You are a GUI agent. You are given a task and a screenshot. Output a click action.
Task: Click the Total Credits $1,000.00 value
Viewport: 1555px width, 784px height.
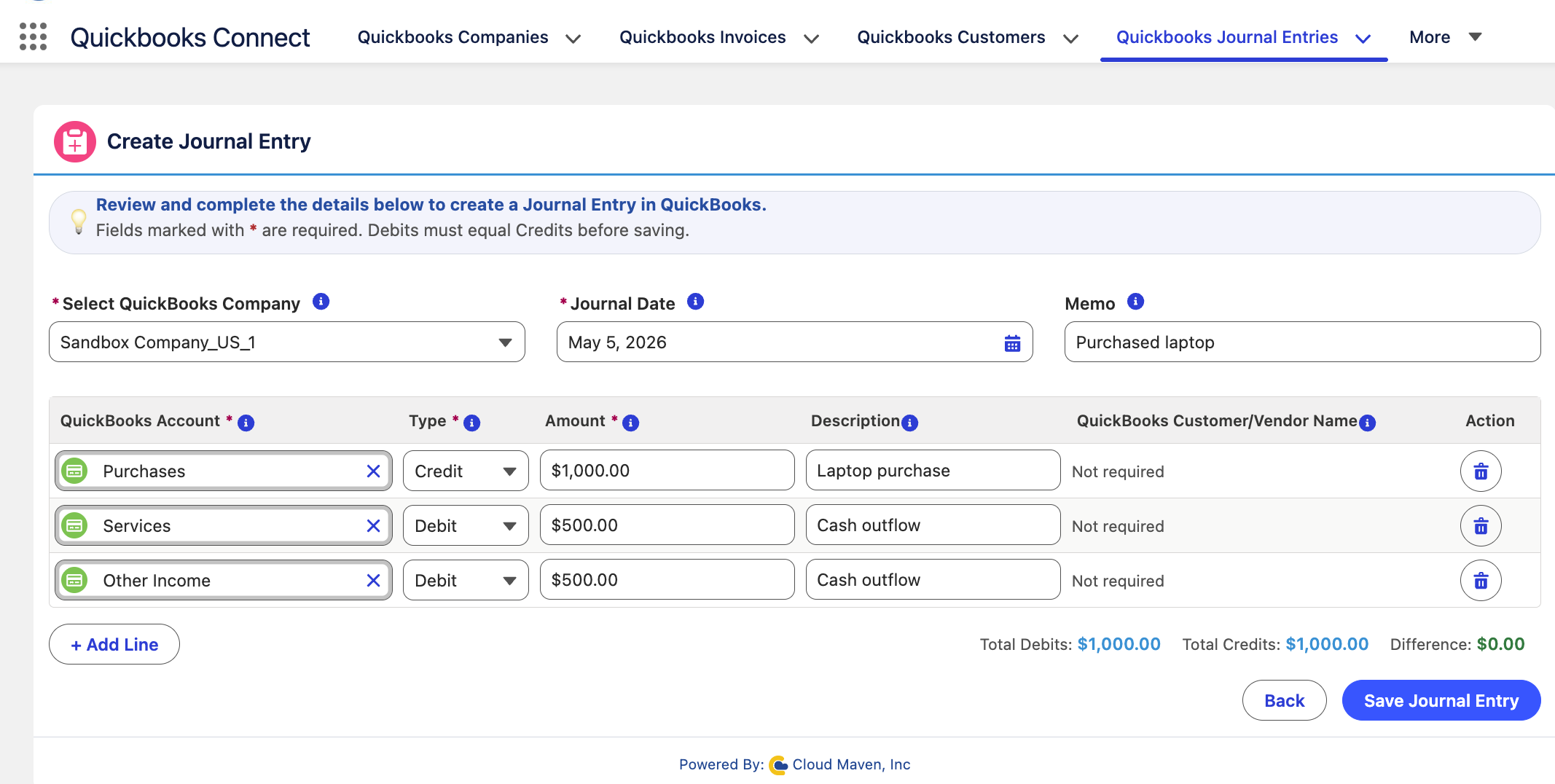1327,645
